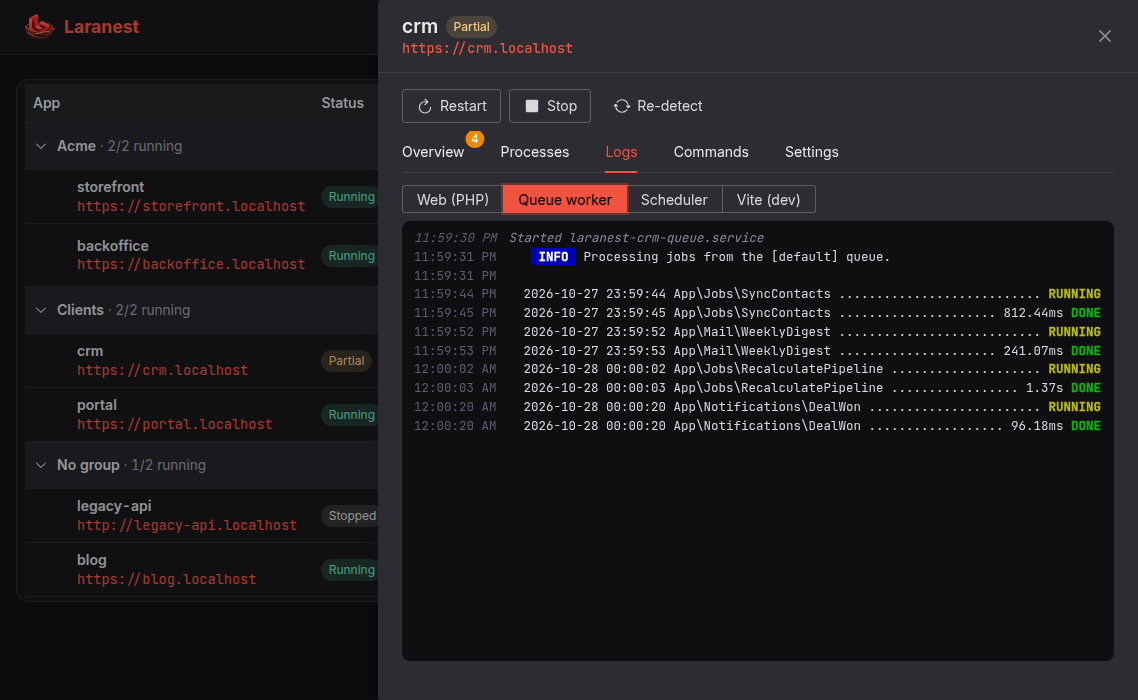This screenshot has width=1138, height=700.
Task: Click the DealWon 96.18ms DONE log line
Action: pyautogui.click(x=757, y=426)
